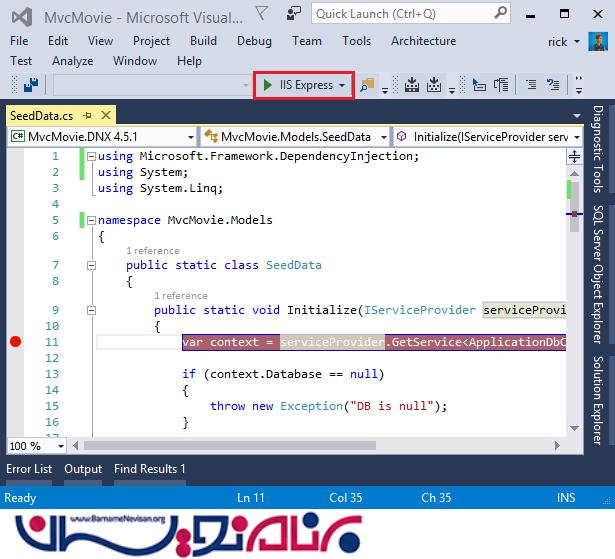Image resolution: width=615 pixels, height=559 pixels.
Task: Click the Save All toolbar icon
Action: [31, 85]
